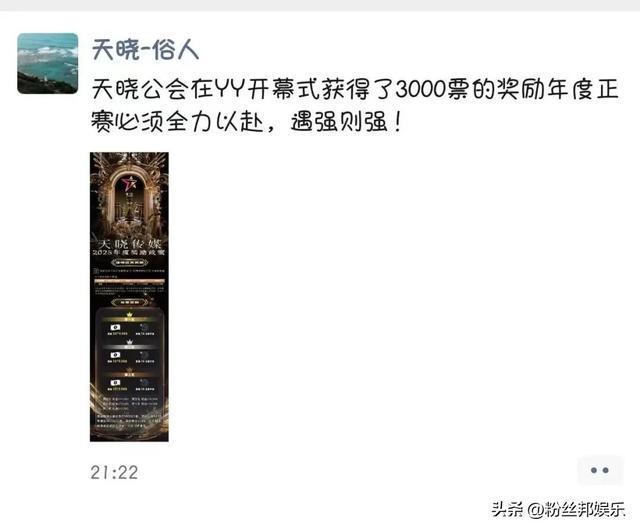
Task: Tap the white prize icon under silver crown
Action: coord(116,355)
